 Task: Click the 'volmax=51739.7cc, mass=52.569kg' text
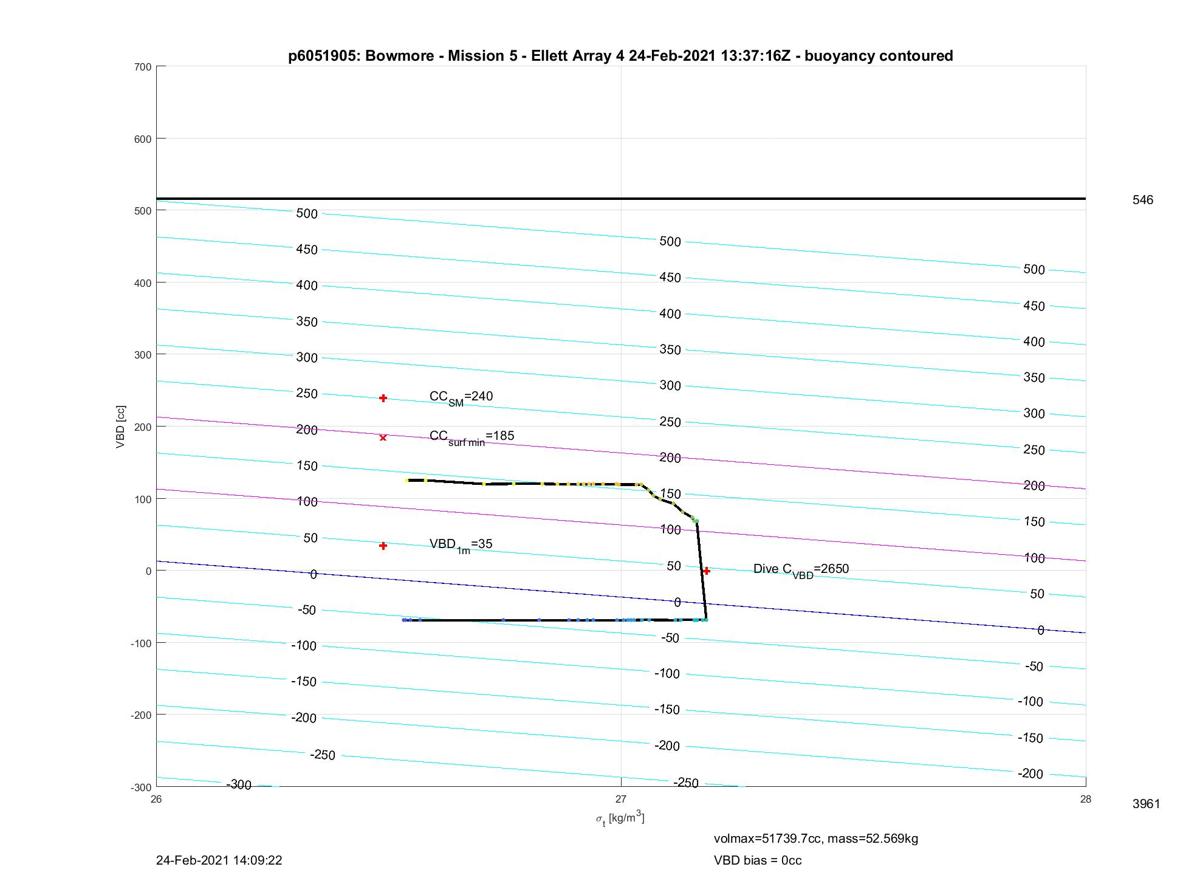coord(816,838)
